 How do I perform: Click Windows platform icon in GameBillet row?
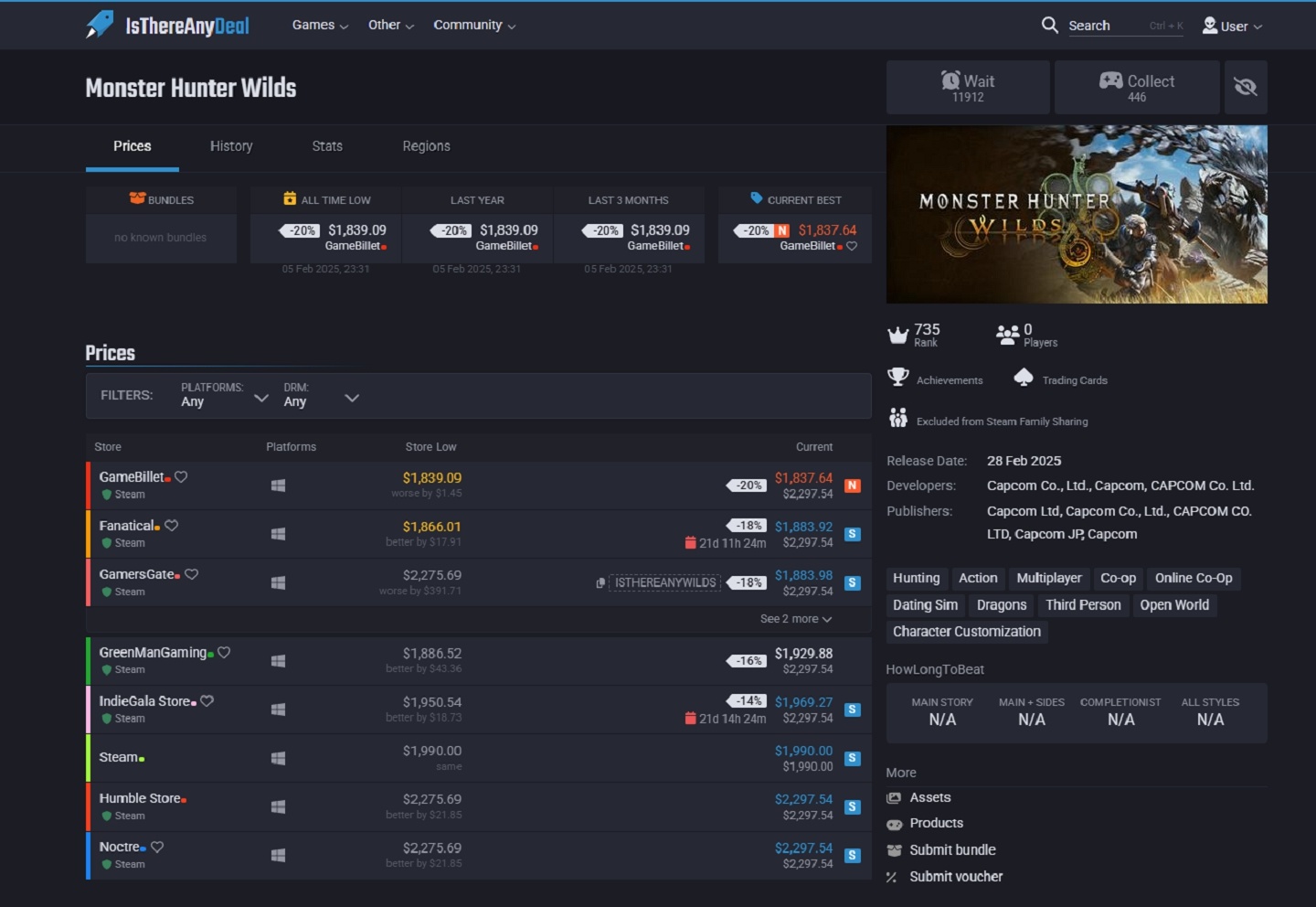279,486
